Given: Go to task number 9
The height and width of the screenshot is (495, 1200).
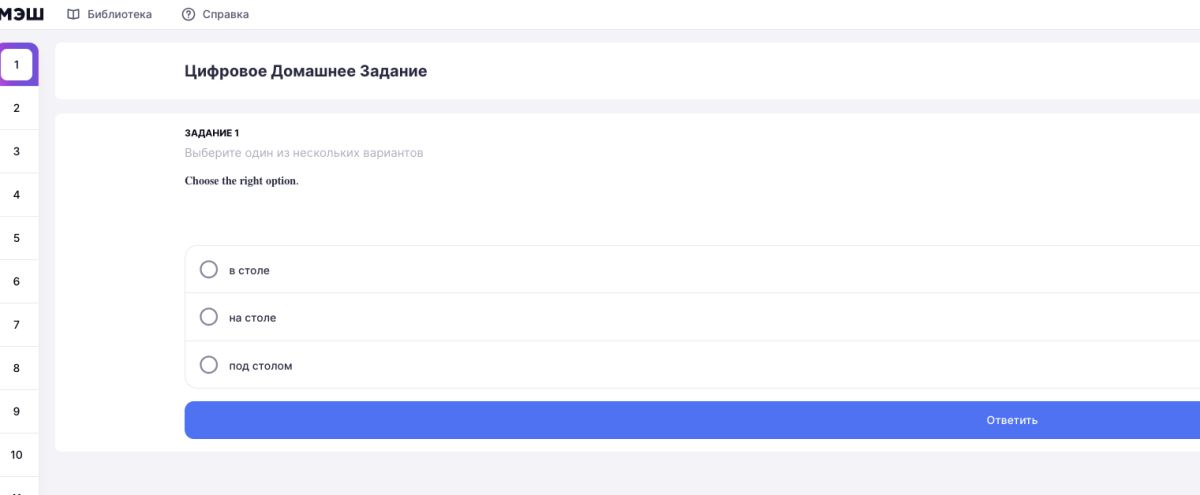Looking at the screenshot, I should pos(17,411).
